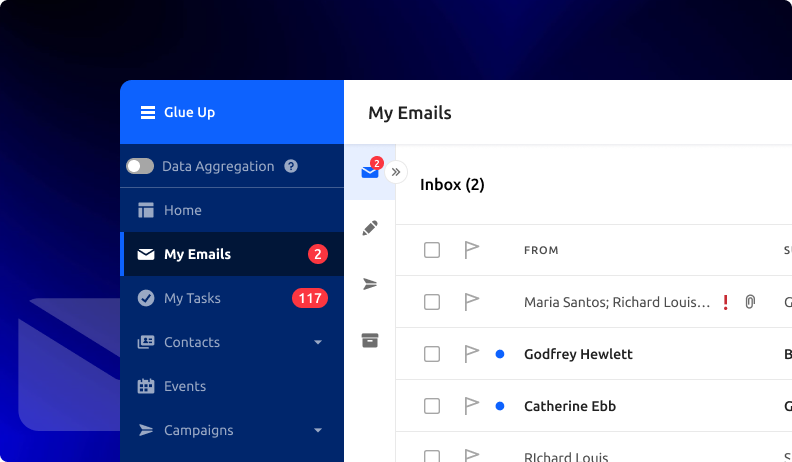This screenshot has width=792, height=462.
Task: Expand the Campaigns submenu arrow
Action: [318, 430]
